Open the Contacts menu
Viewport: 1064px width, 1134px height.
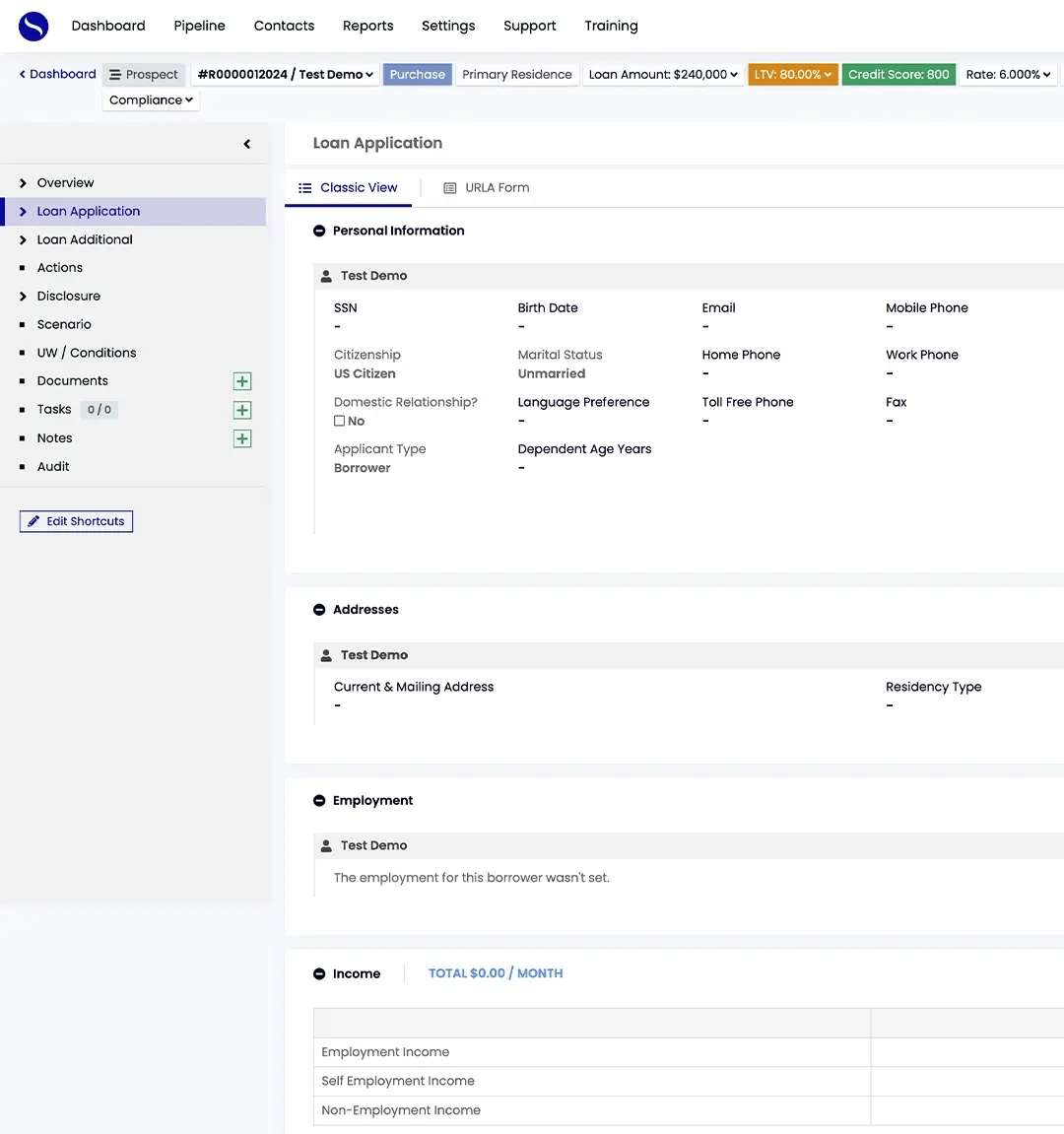285,26
